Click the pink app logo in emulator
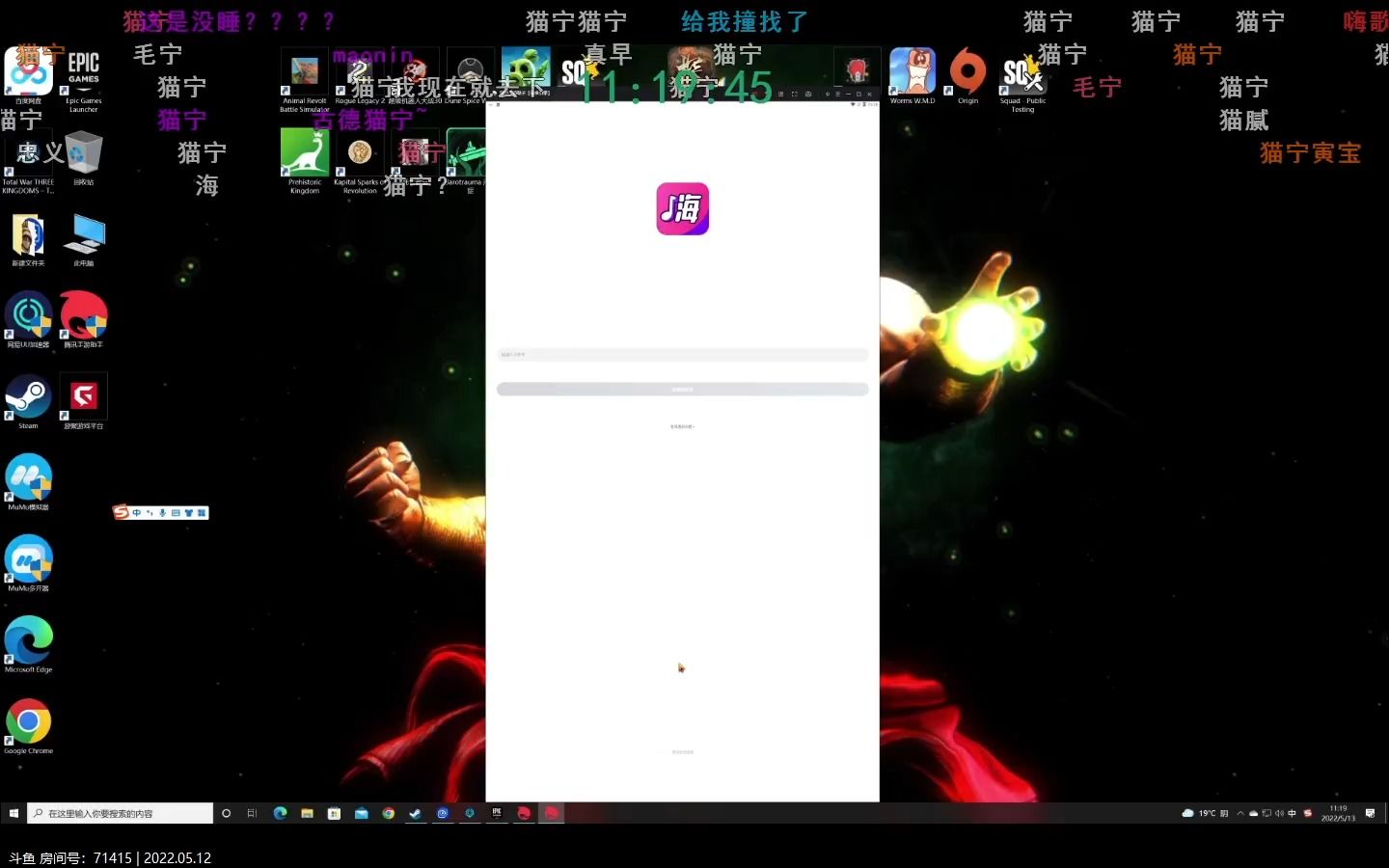 point(683,208)
